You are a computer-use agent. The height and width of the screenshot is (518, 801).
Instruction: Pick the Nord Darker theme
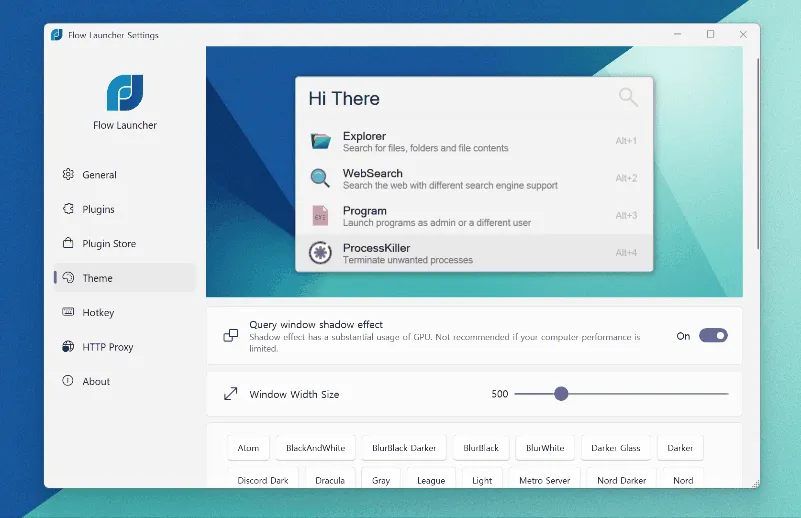tap(621, 480)
